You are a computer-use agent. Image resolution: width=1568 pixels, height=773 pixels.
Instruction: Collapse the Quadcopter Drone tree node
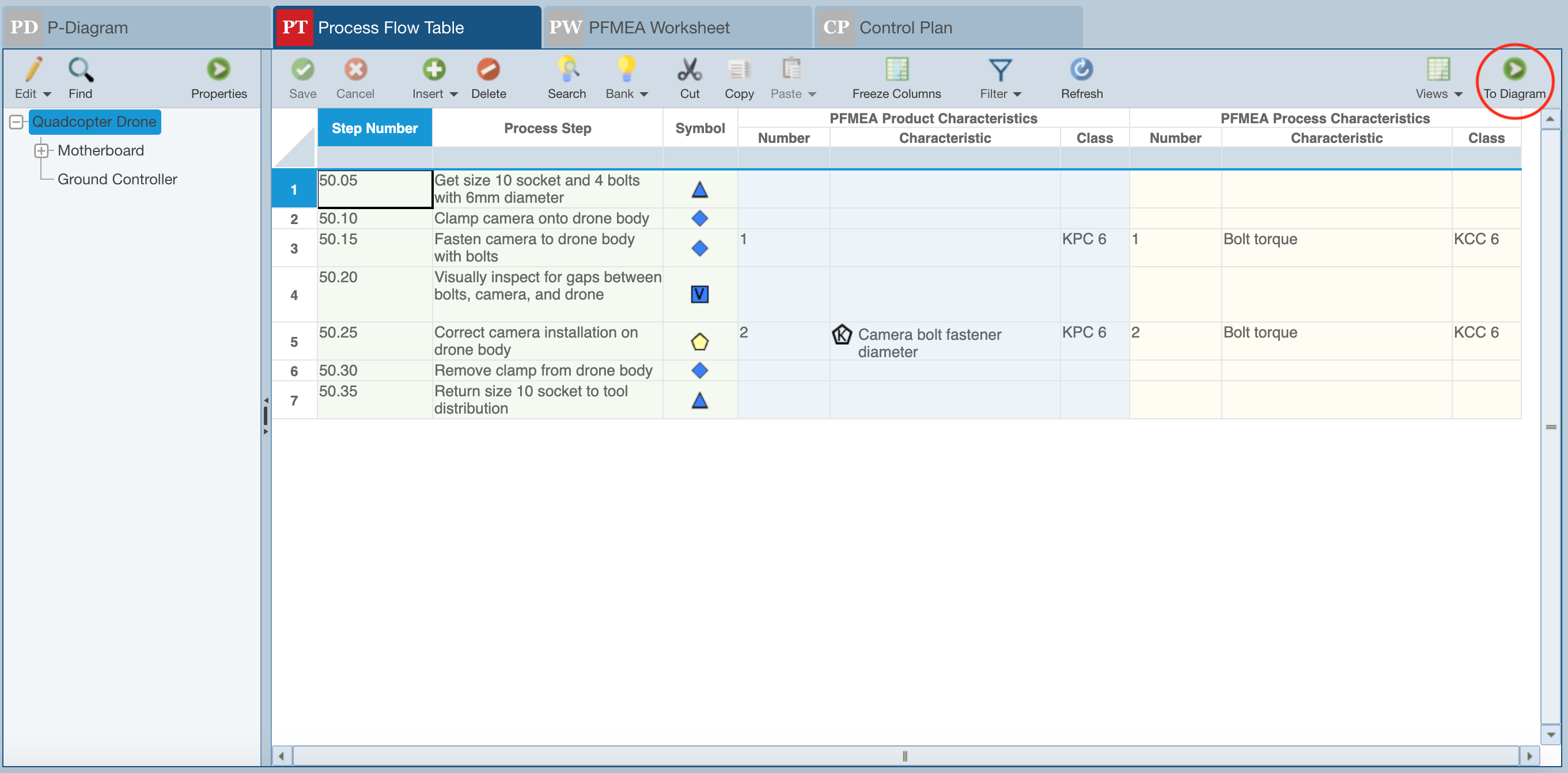pos(17,122)
